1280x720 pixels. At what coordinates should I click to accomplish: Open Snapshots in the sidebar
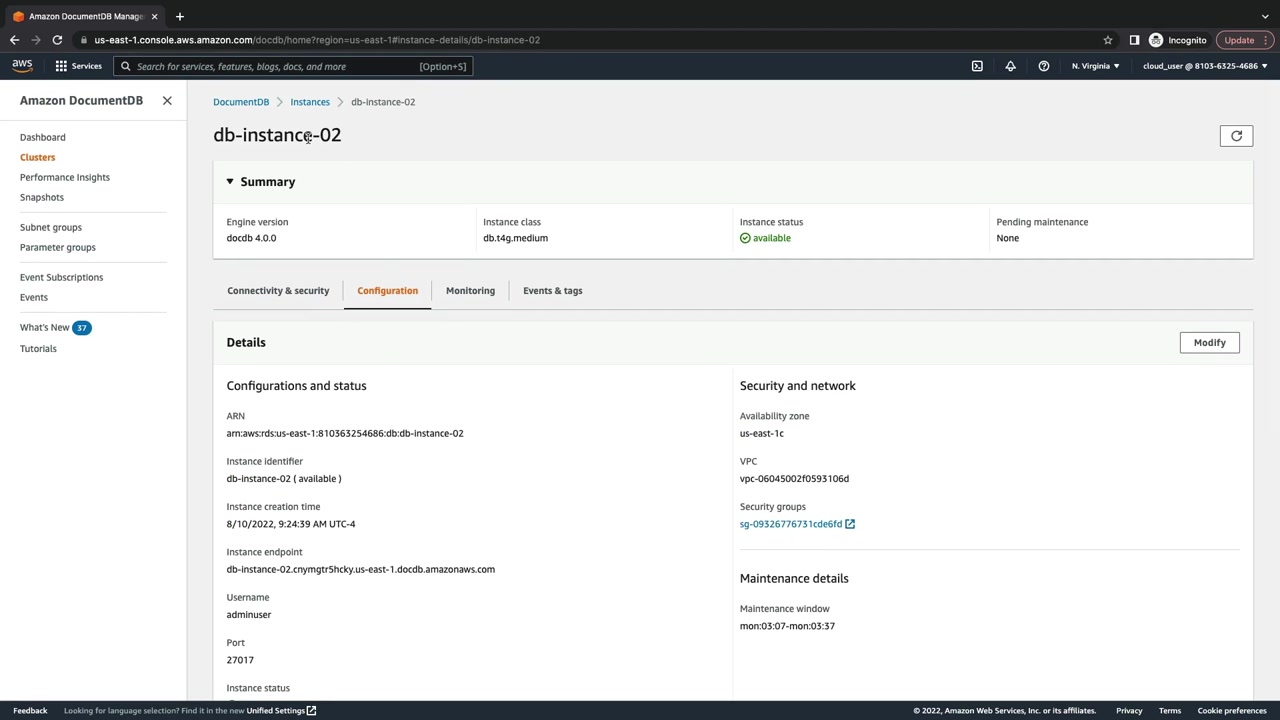coord(42,197)
